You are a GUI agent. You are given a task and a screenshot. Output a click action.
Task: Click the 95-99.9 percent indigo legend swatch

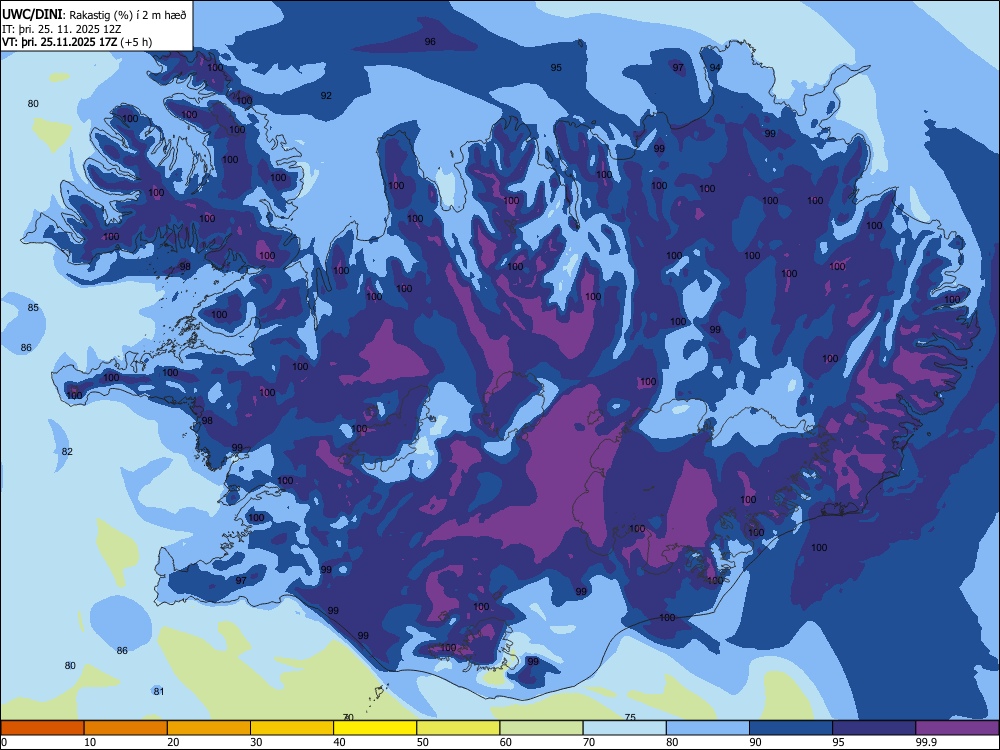coord(874,728)
